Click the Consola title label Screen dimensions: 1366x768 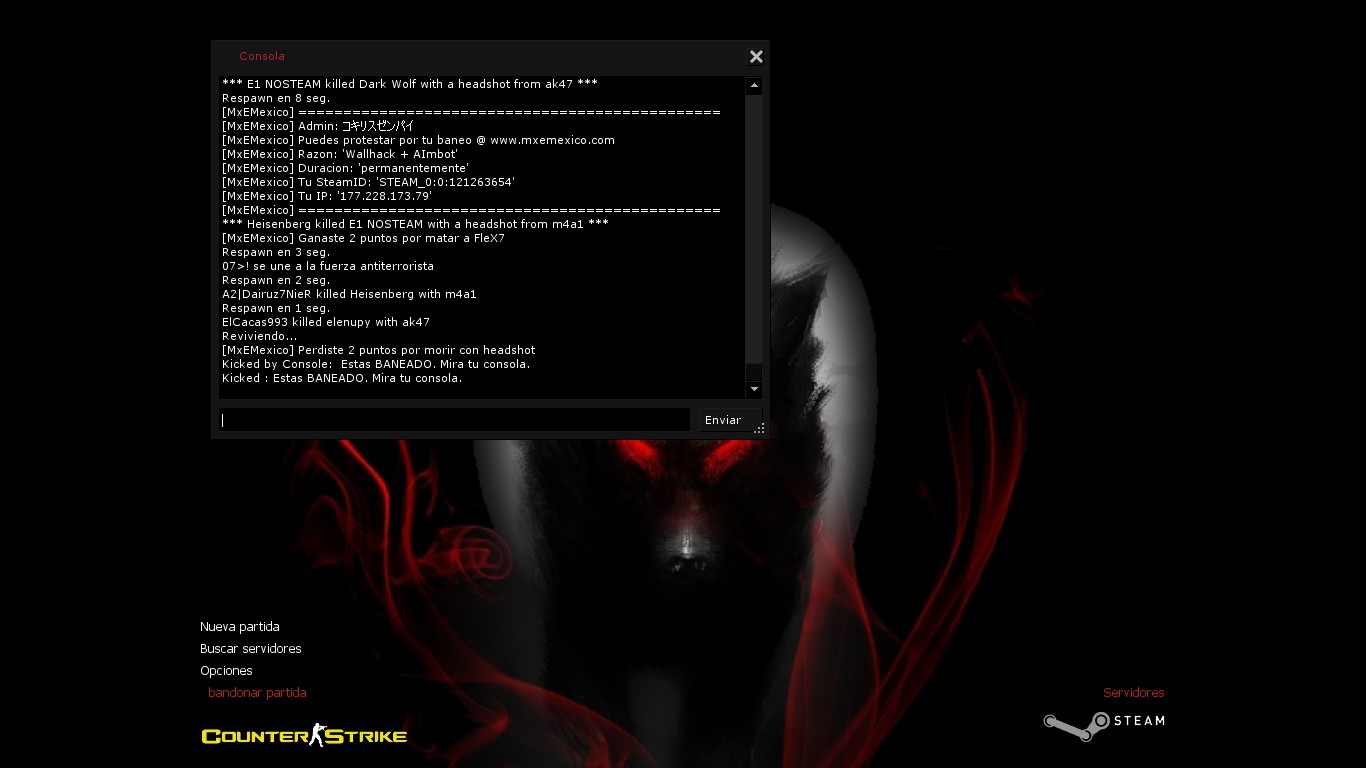tap(262, 56)
